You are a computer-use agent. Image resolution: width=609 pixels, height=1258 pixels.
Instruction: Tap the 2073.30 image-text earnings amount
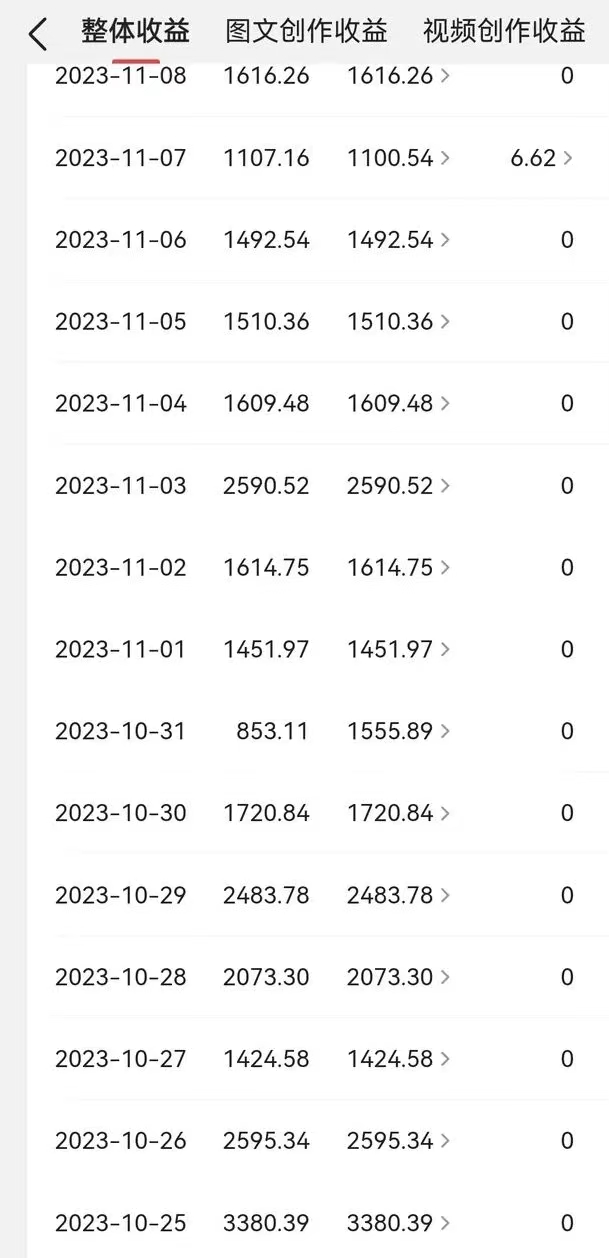click(x=389, y=977)
